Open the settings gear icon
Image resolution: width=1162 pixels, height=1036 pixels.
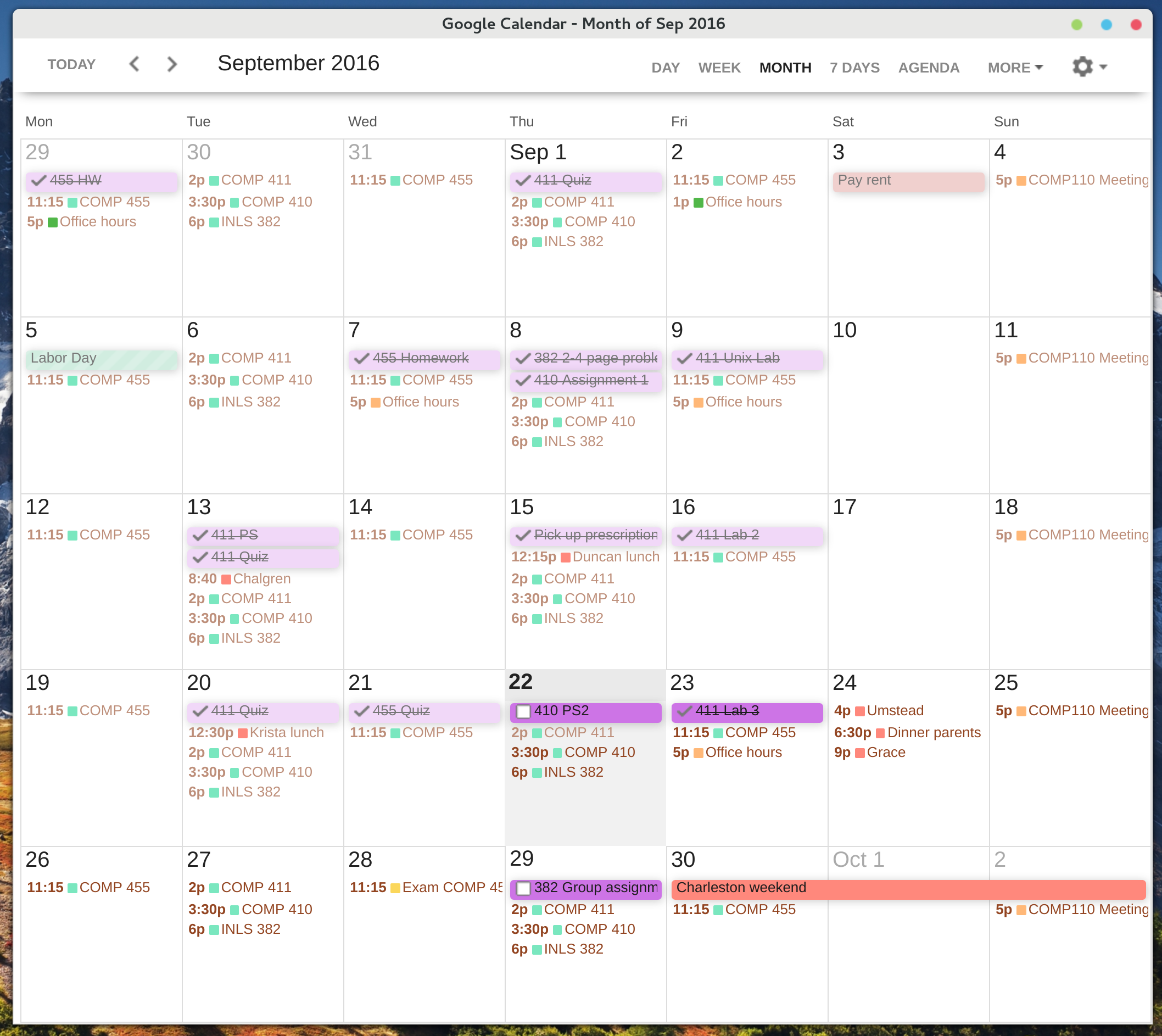tap(1082, 66)
